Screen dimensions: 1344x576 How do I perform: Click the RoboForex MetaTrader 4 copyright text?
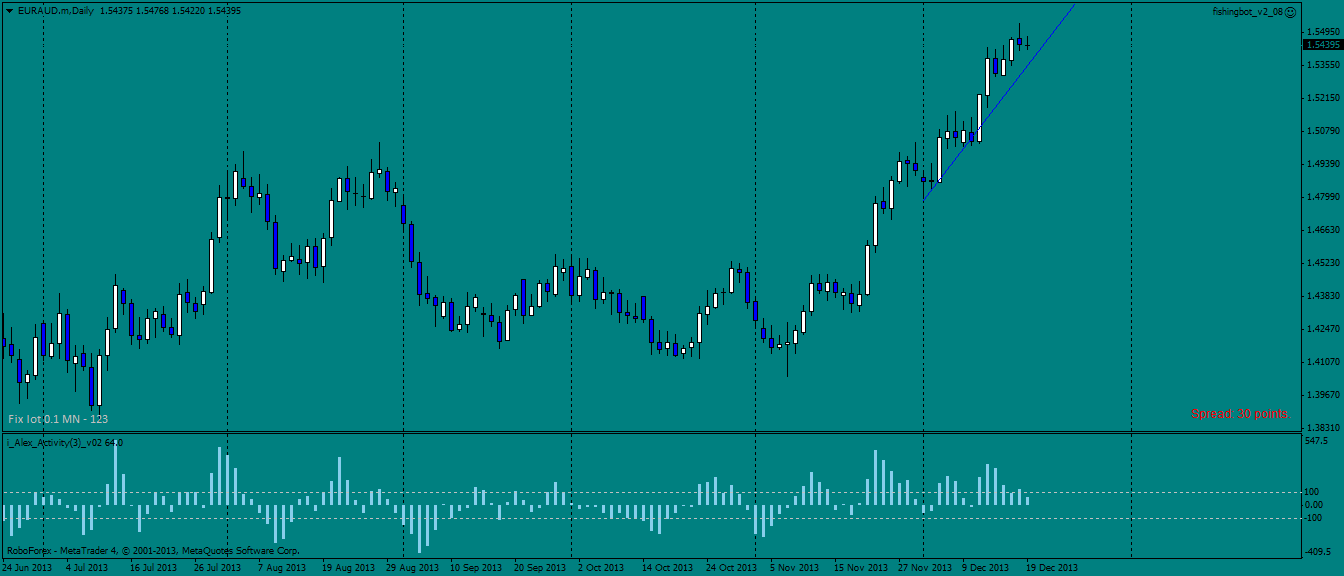[x=153, y=550]
